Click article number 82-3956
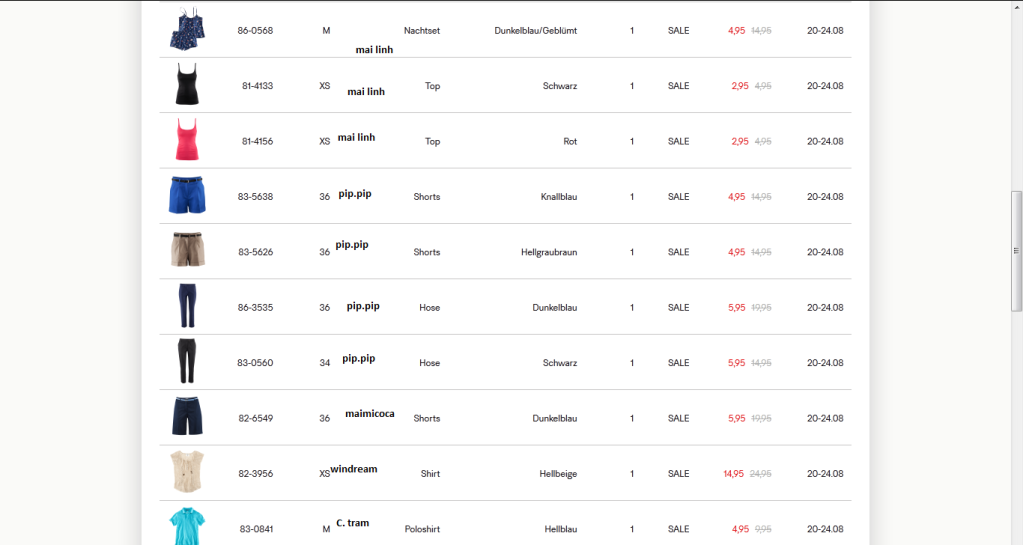This screenshot has width=1023, height=545. tap(255, 474)
